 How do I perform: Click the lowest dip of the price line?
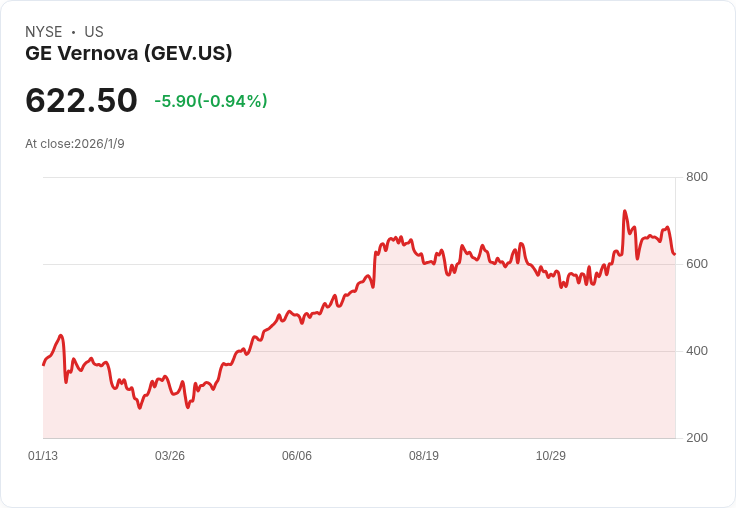[140, 408]
